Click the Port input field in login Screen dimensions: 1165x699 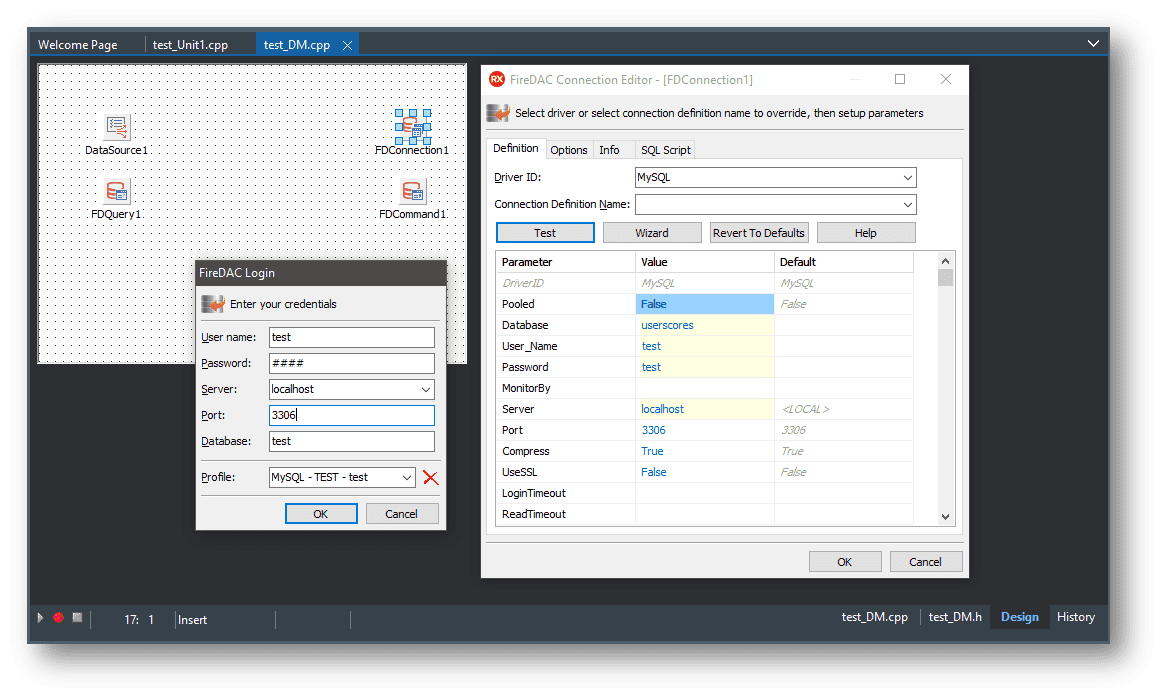click(351, 415)
